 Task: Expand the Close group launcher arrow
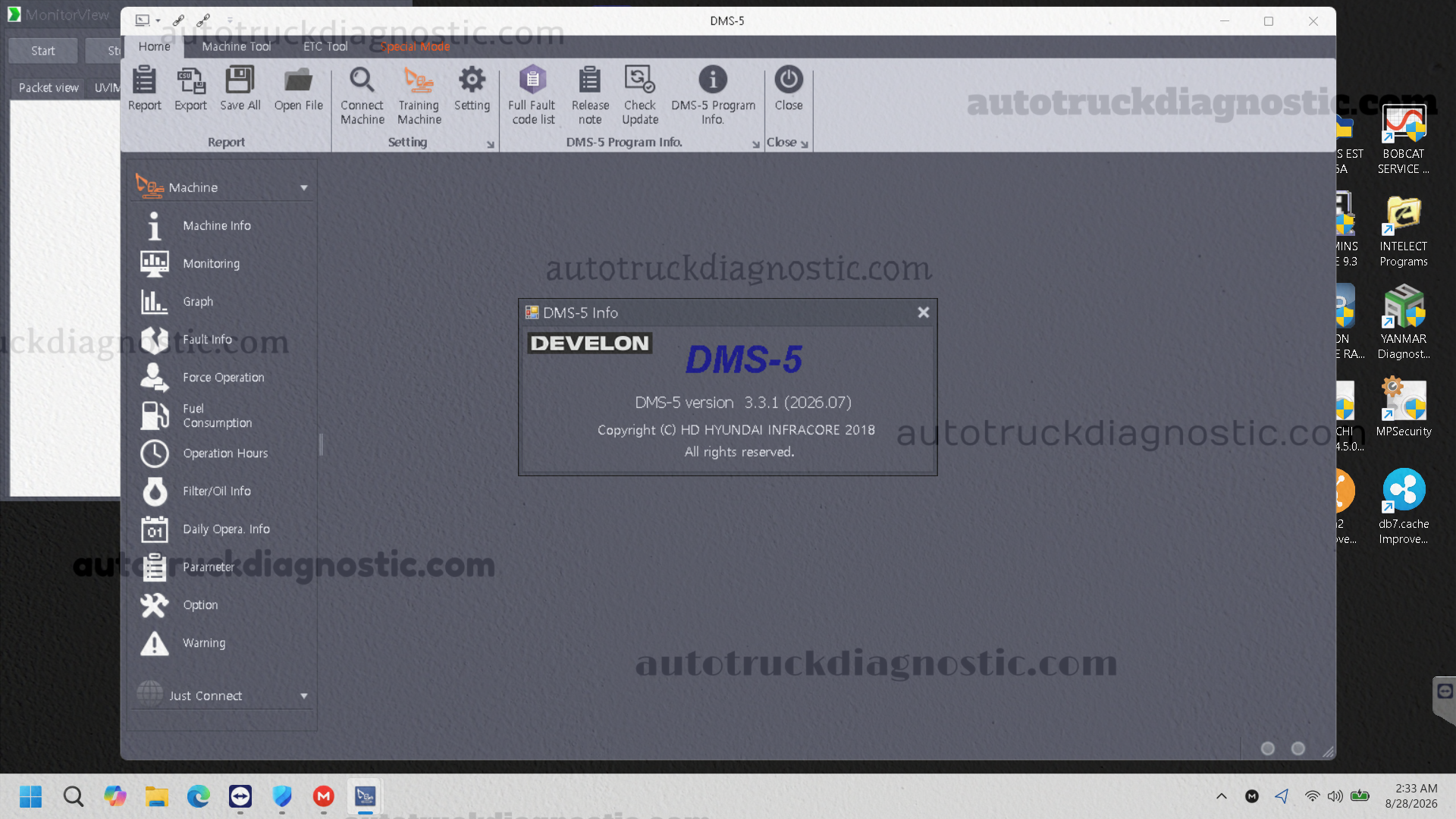tap(805, 144)
